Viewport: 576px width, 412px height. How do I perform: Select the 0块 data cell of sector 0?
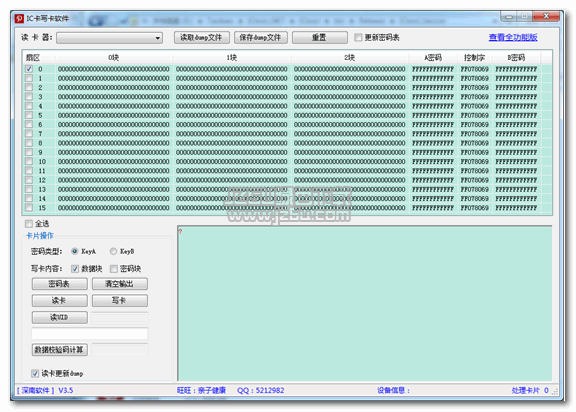pos(114,69)
